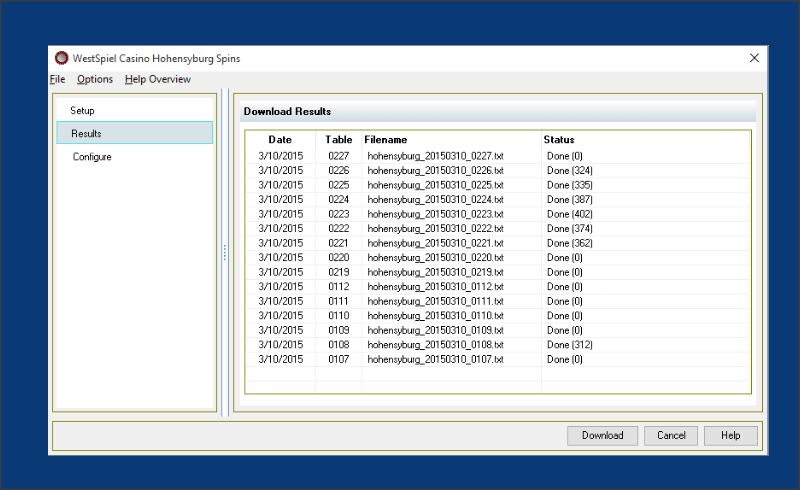
Task: Select file hohensyburg_20150310_0226.txt
Action: click(x=435, y=170)
